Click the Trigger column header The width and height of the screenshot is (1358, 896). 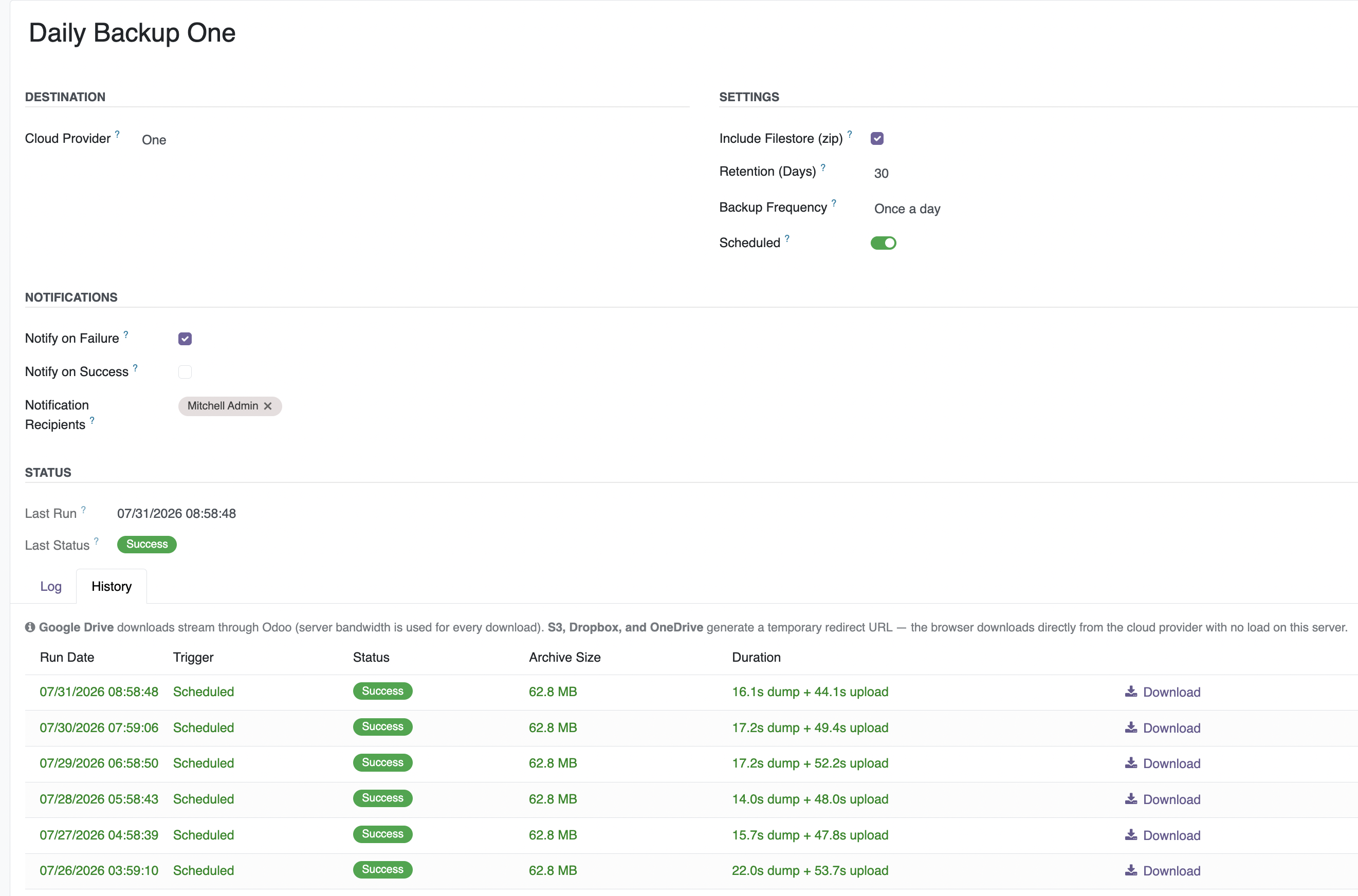tap(193, 657)
